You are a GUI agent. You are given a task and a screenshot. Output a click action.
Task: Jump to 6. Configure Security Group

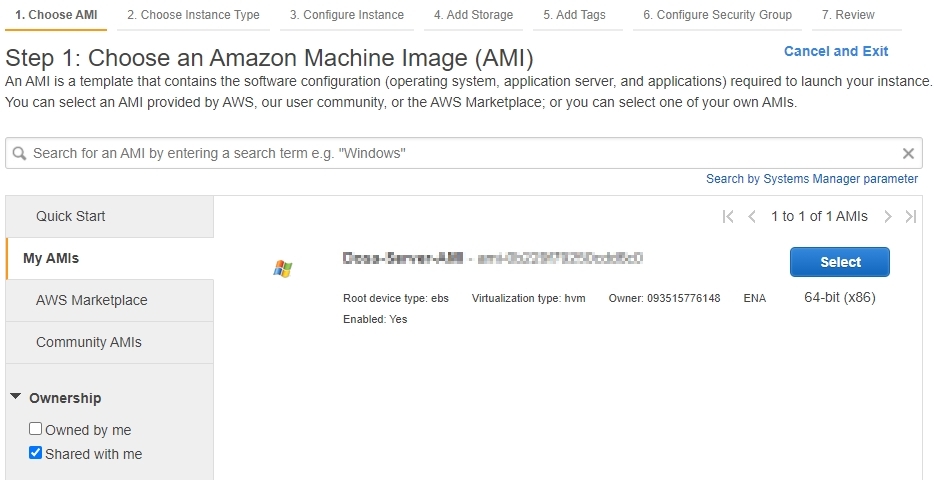tap(717, 15)
